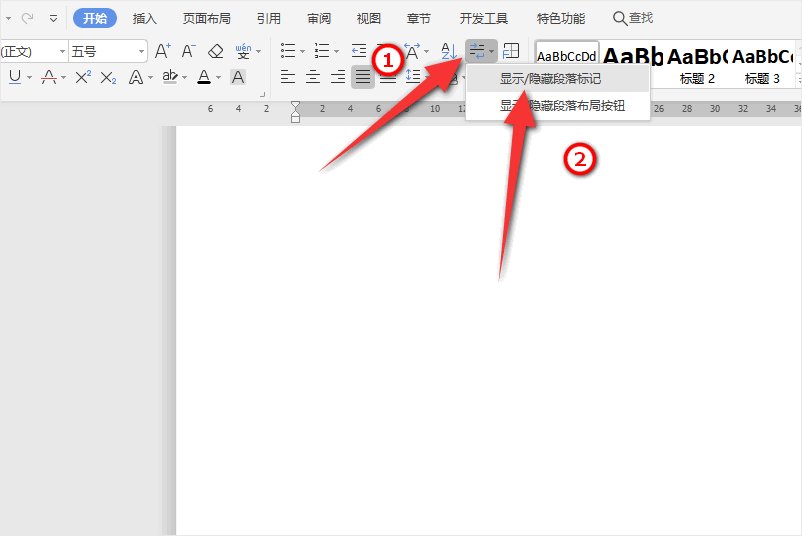The height and width of the screenshot is (536, 802).
Task: Apply subscript formatting
Action: pyautogui.click(x=109, y=77)
